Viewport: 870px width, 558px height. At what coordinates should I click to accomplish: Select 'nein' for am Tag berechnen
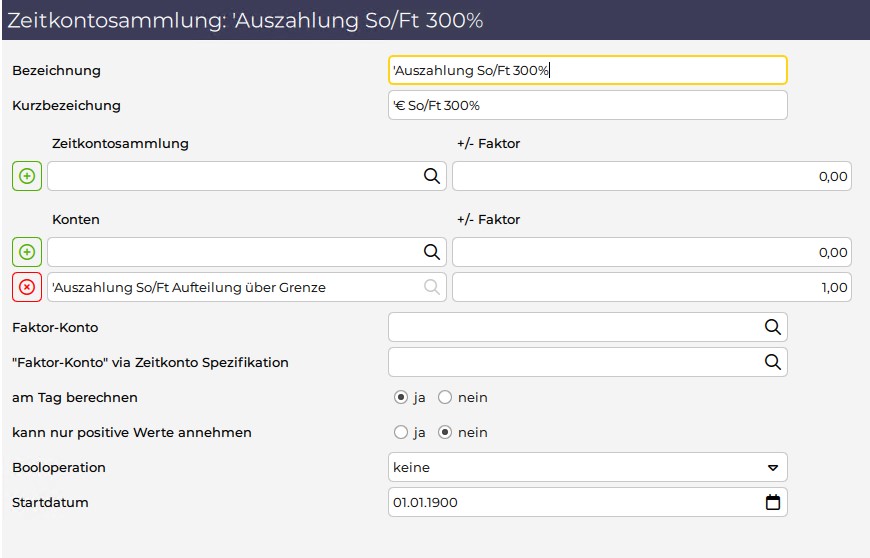(x=445, y=397)
